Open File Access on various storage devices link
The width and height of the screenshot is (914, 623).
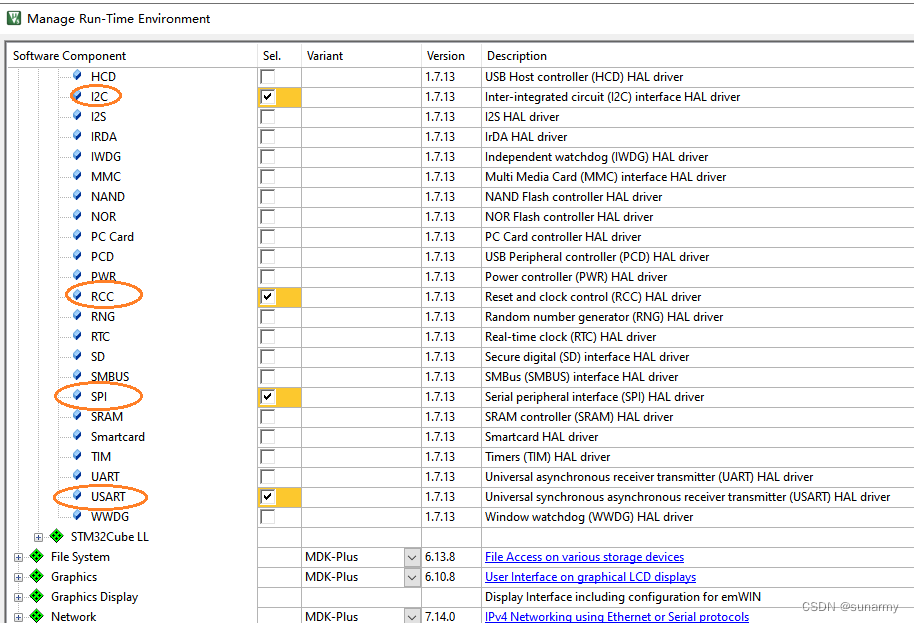point(584,557)
